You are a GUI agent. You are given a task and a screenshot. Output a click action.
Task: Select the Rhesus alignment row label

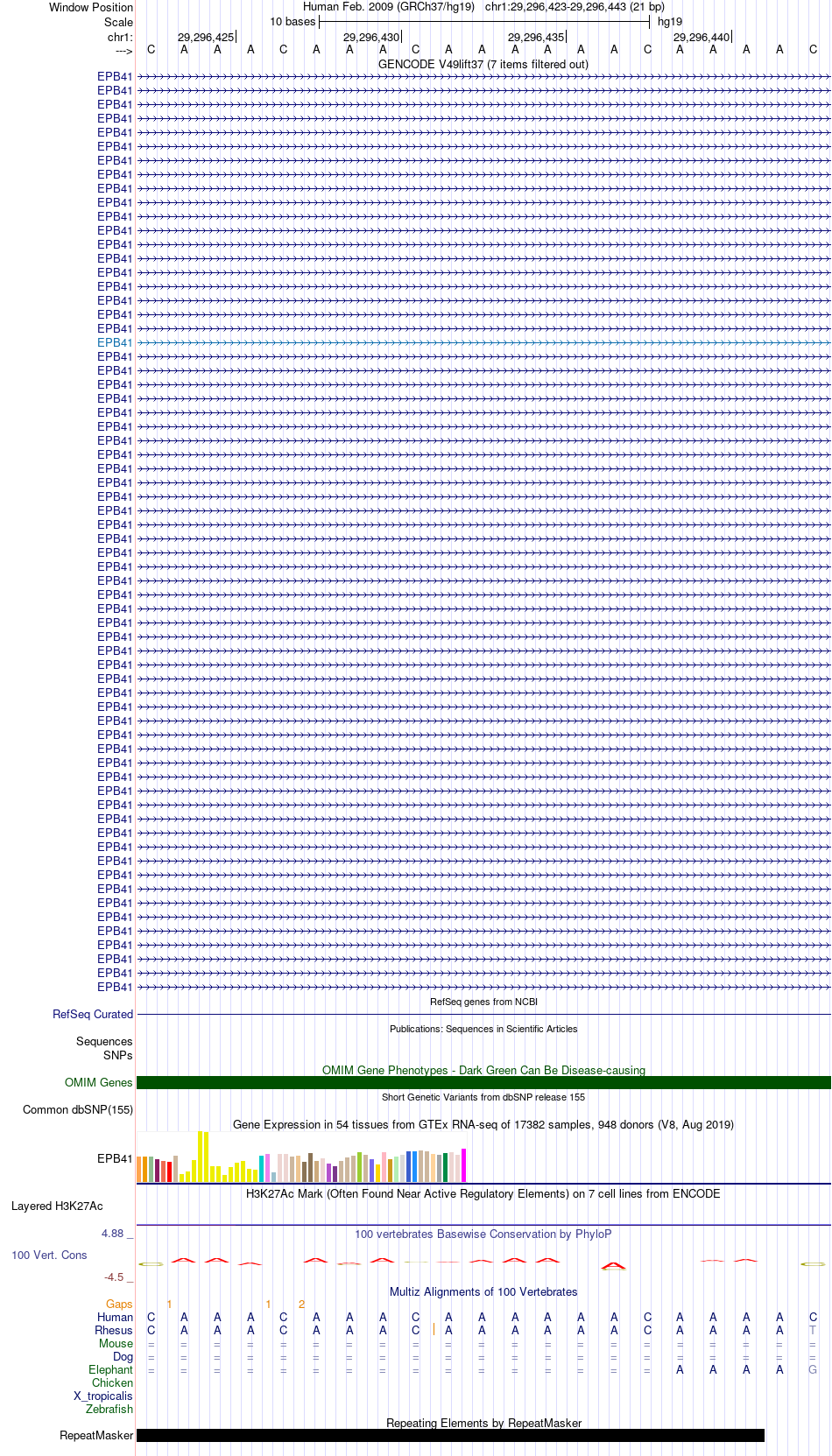pos(114,1330)
